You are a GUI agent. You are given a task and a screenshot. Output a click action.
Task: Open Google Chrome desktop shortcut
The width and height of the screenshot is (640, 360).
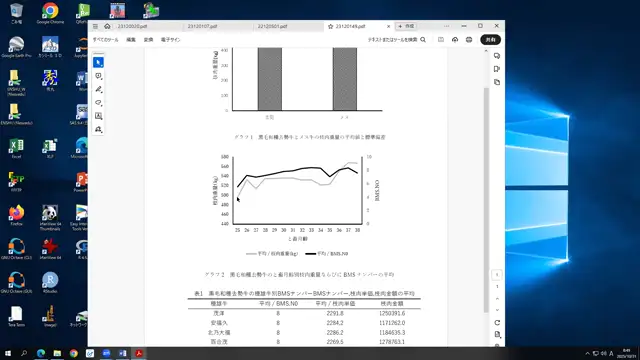[50, 13]
